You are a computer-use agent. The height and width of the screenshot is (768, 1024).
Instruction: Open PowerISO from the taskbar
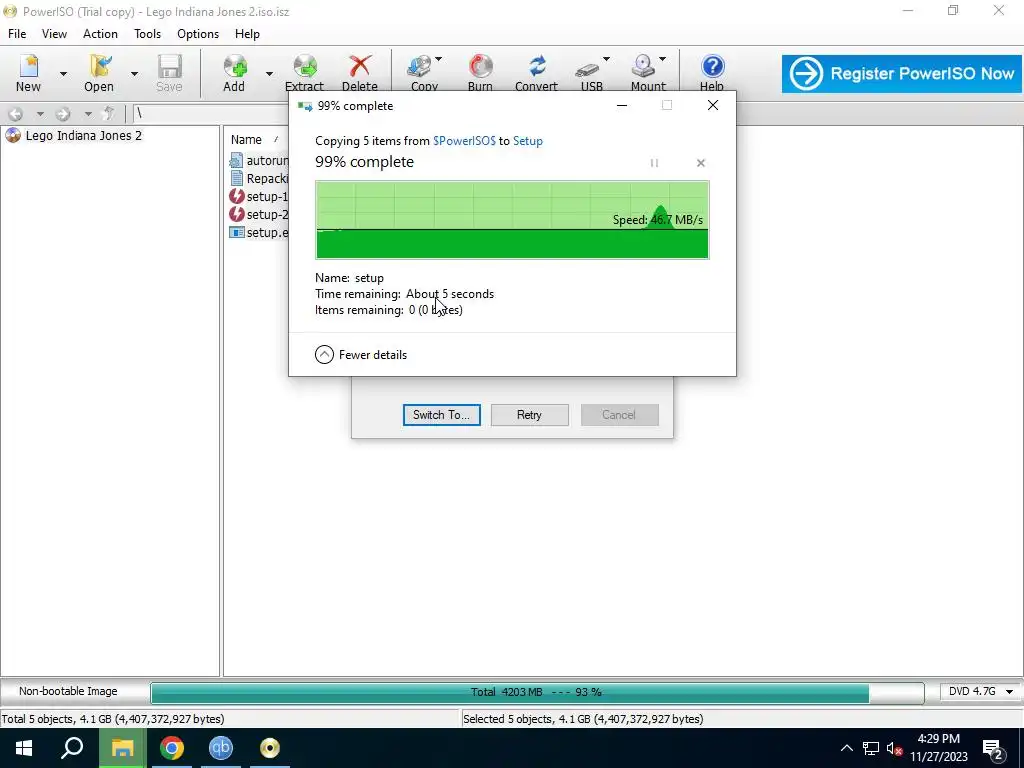[x=270, y=748]
